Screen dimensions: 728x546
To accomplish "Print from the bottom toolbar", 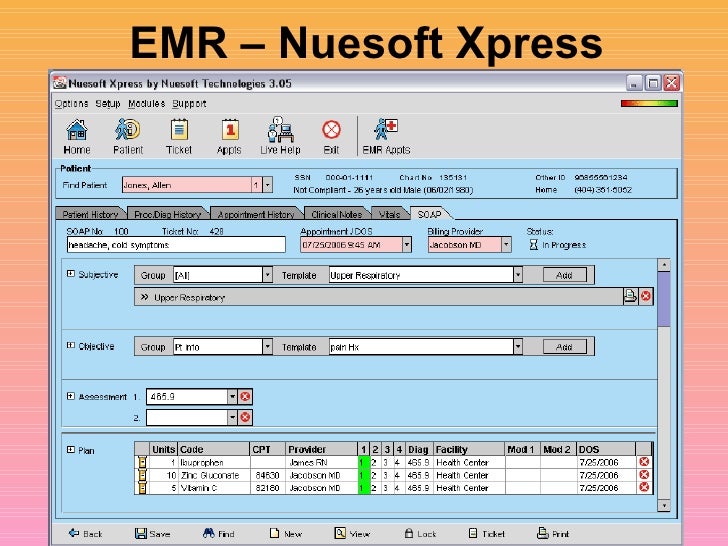I will pos(552,533).
